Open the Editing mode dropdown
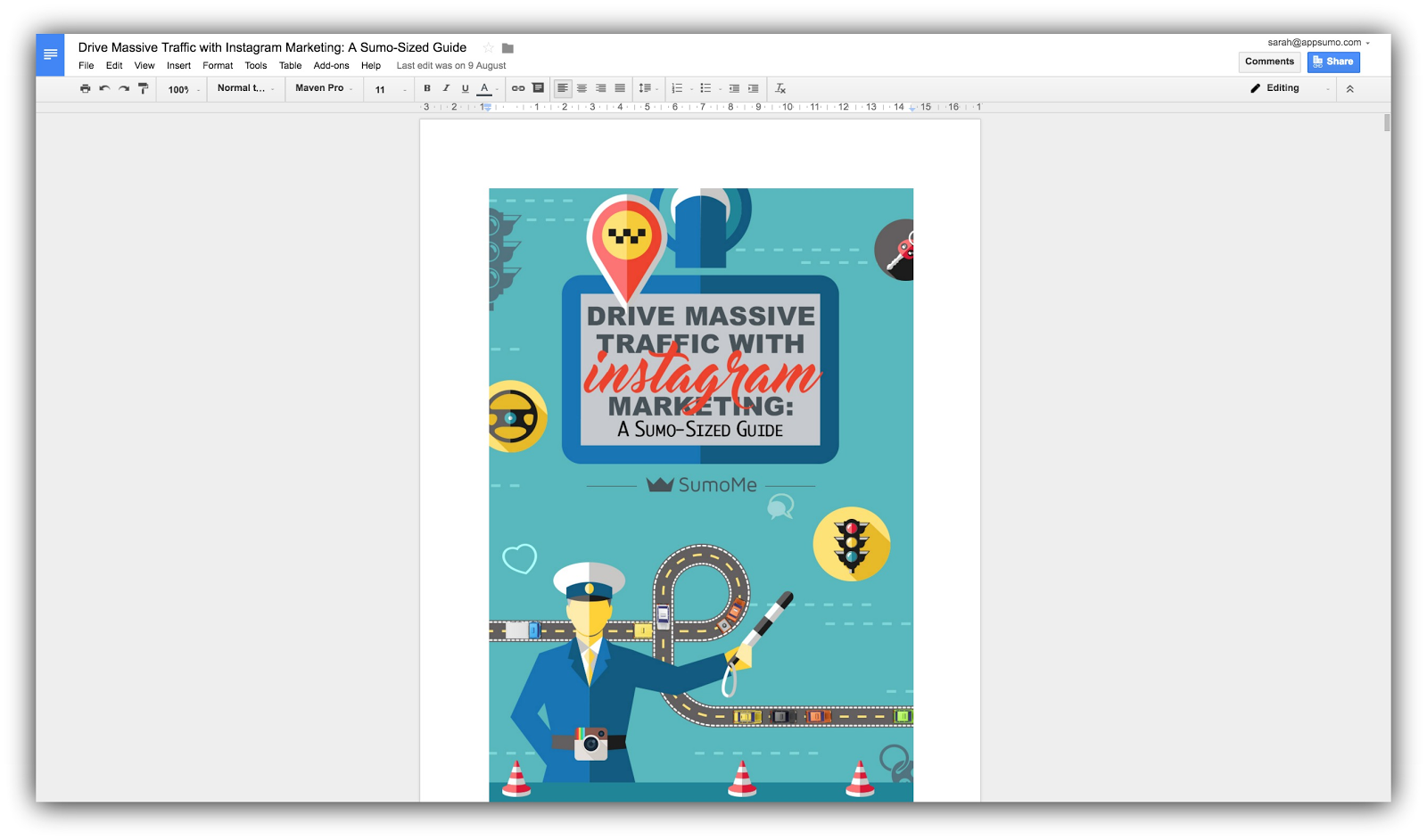This screenshot has height=840, width=1427. point(1290,88)
